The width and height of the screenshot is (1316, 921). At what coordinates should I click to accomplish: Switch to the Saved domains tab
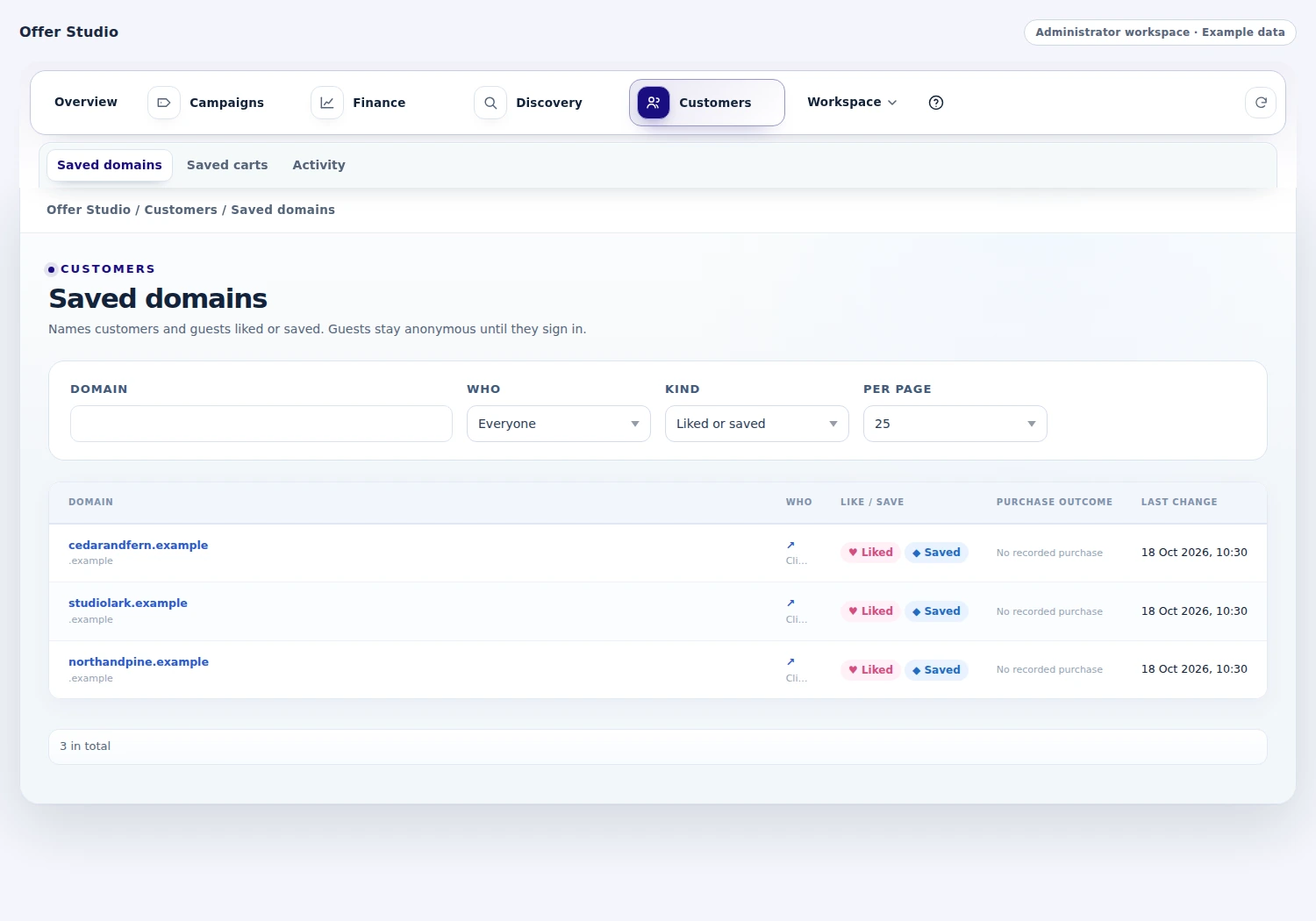[110, 165]
